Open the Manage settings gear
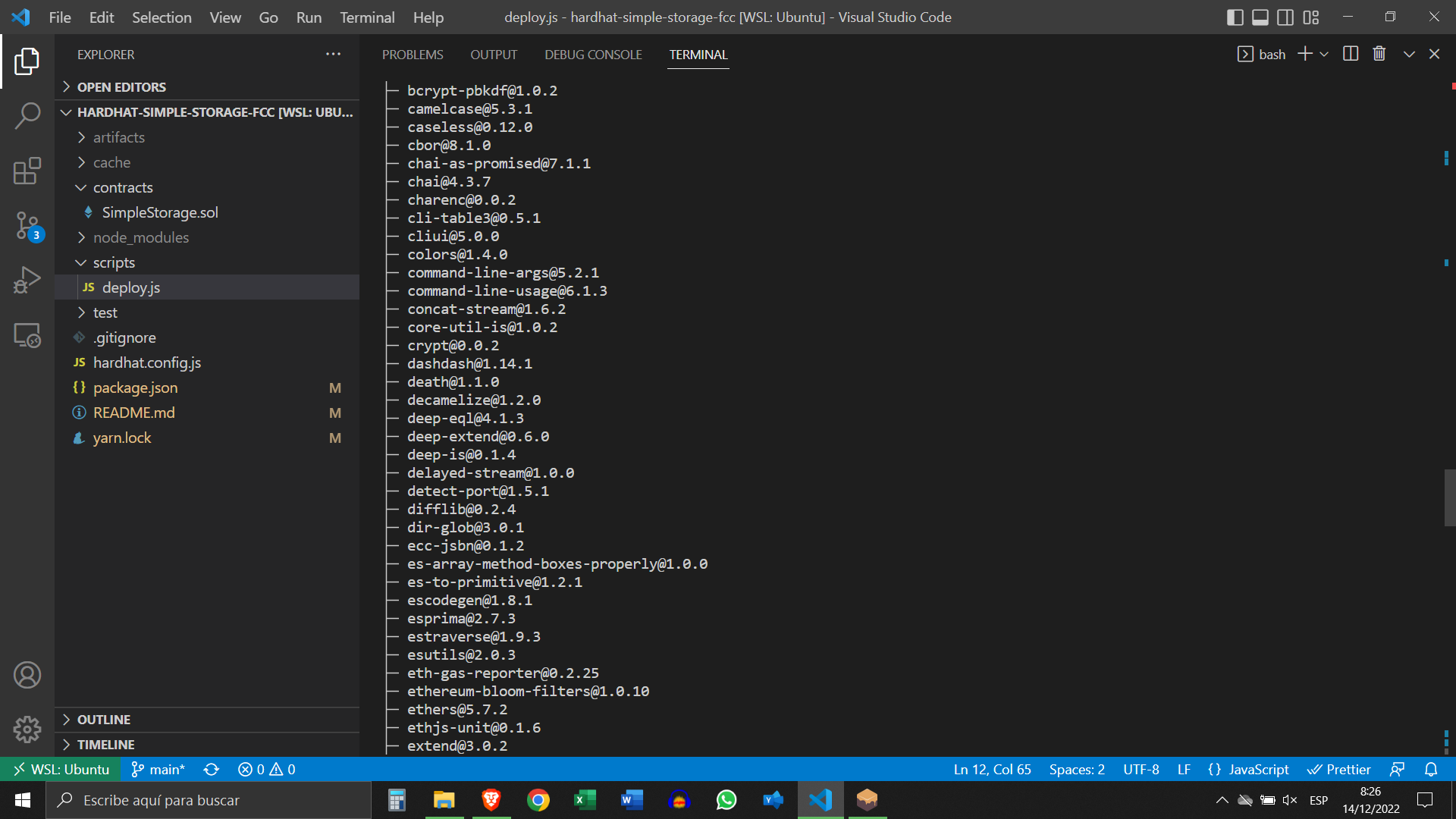Viewport: 1456px width, 819px height. (27, 729)
